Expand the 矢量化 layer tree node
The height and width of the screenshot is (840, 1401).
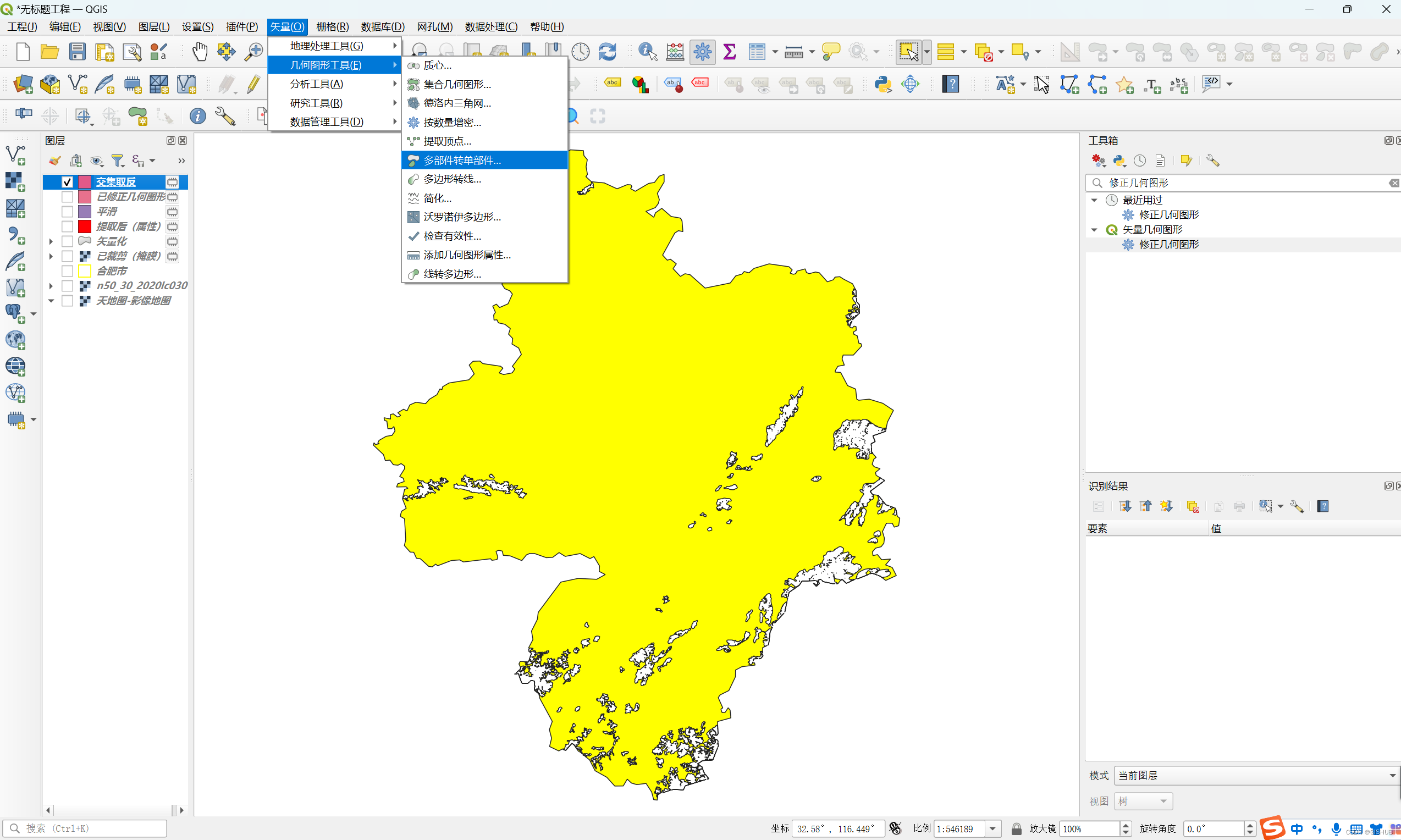[x=51, y=241]
